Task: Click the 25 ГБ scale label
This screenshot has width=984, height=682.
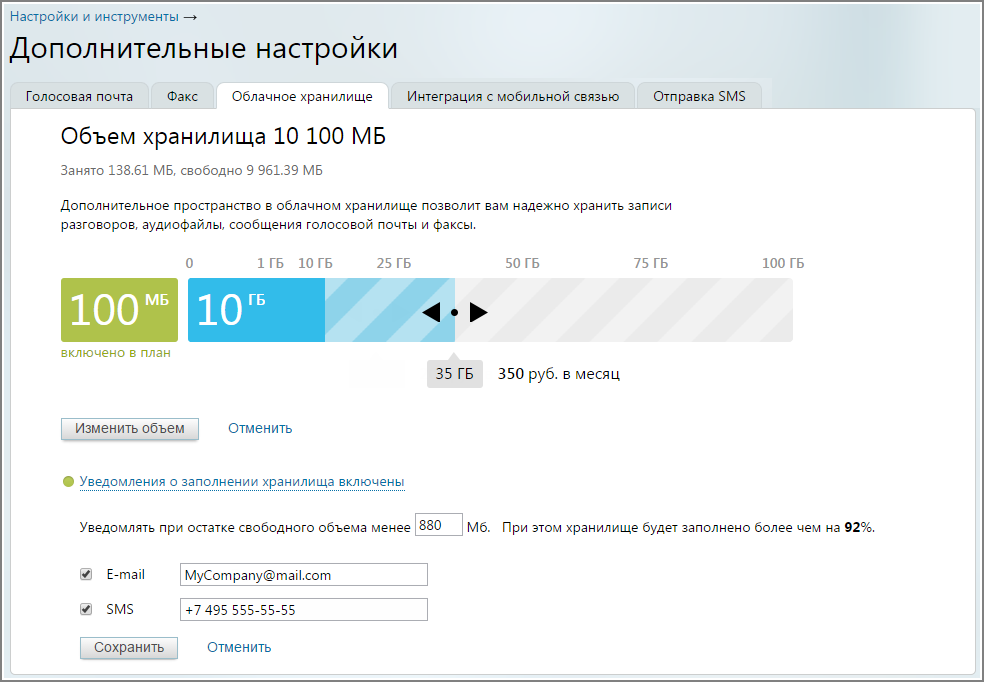Action: tap(393, 264)
